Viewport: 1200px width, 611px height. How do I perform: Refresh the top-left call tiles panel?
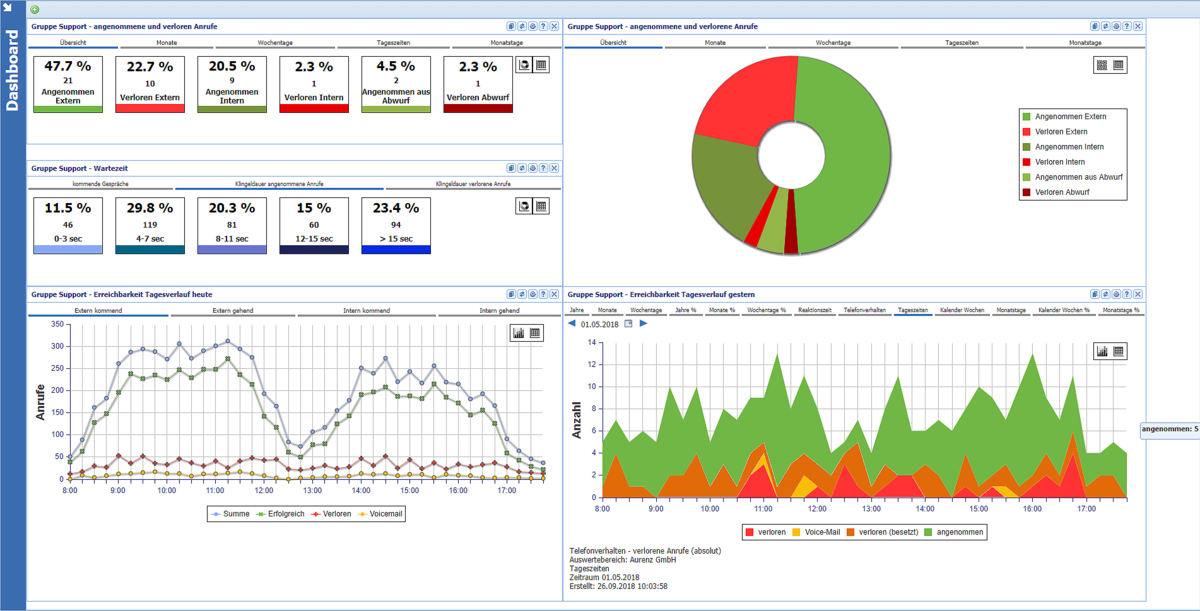[x=522, y=27]
